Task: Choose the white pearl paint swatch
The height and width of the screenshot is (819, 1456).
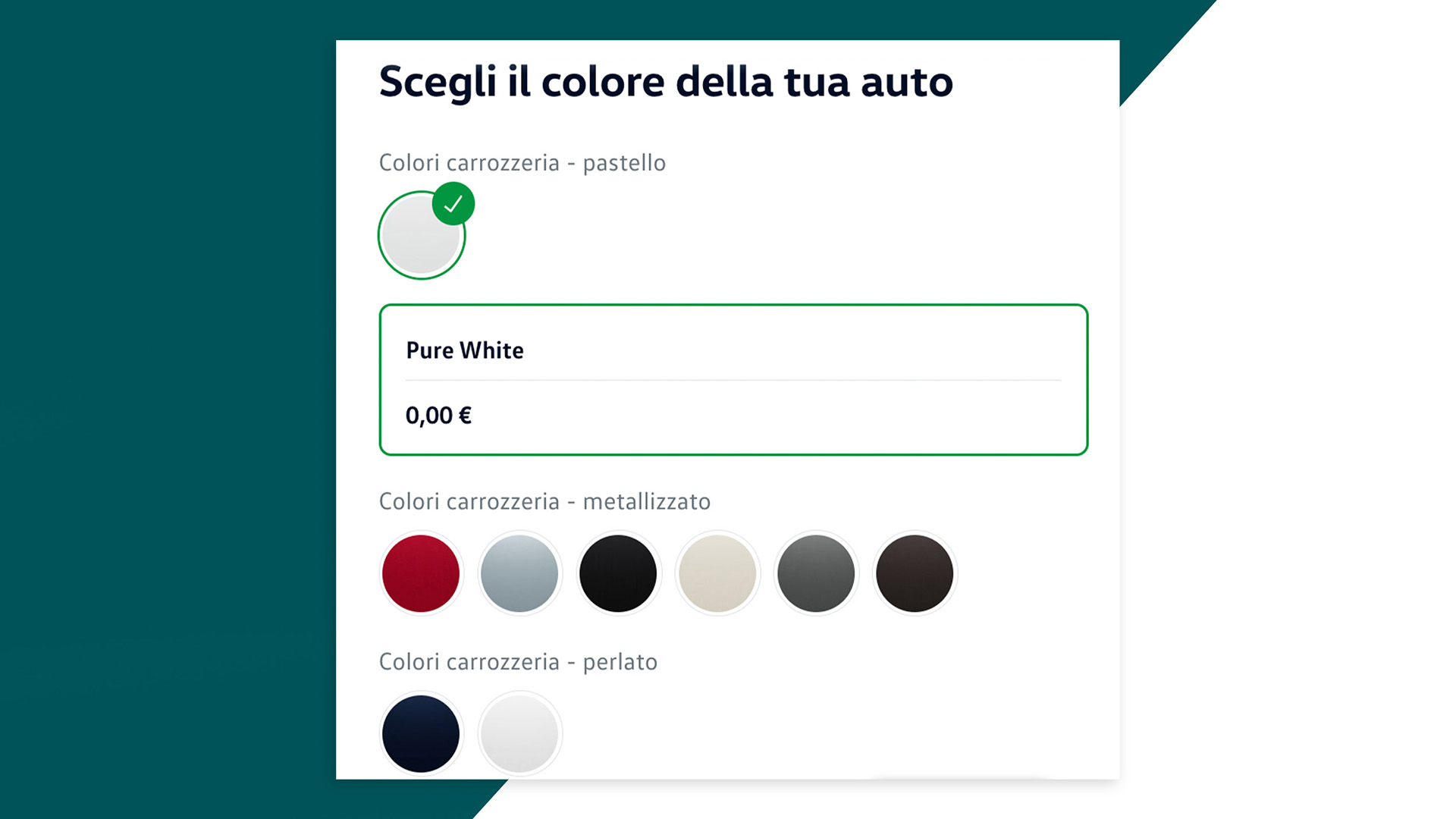Action: tap(519, 733)
